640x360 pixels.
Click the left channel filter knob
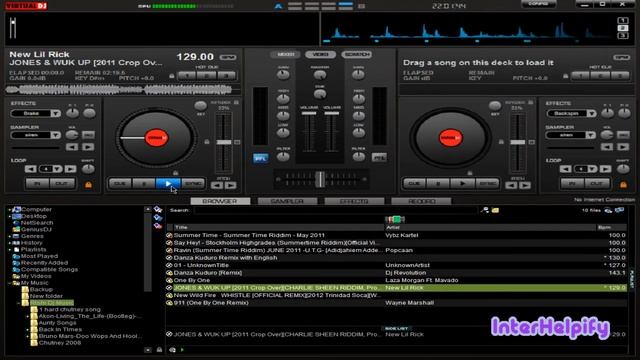click(283, 157)
